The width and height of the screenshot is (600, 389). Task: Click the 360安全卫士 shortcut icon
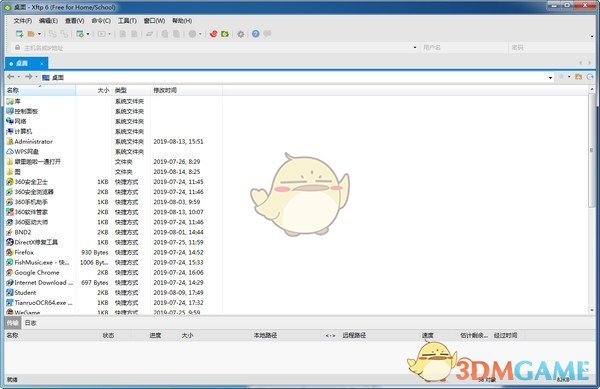[10, 182]
